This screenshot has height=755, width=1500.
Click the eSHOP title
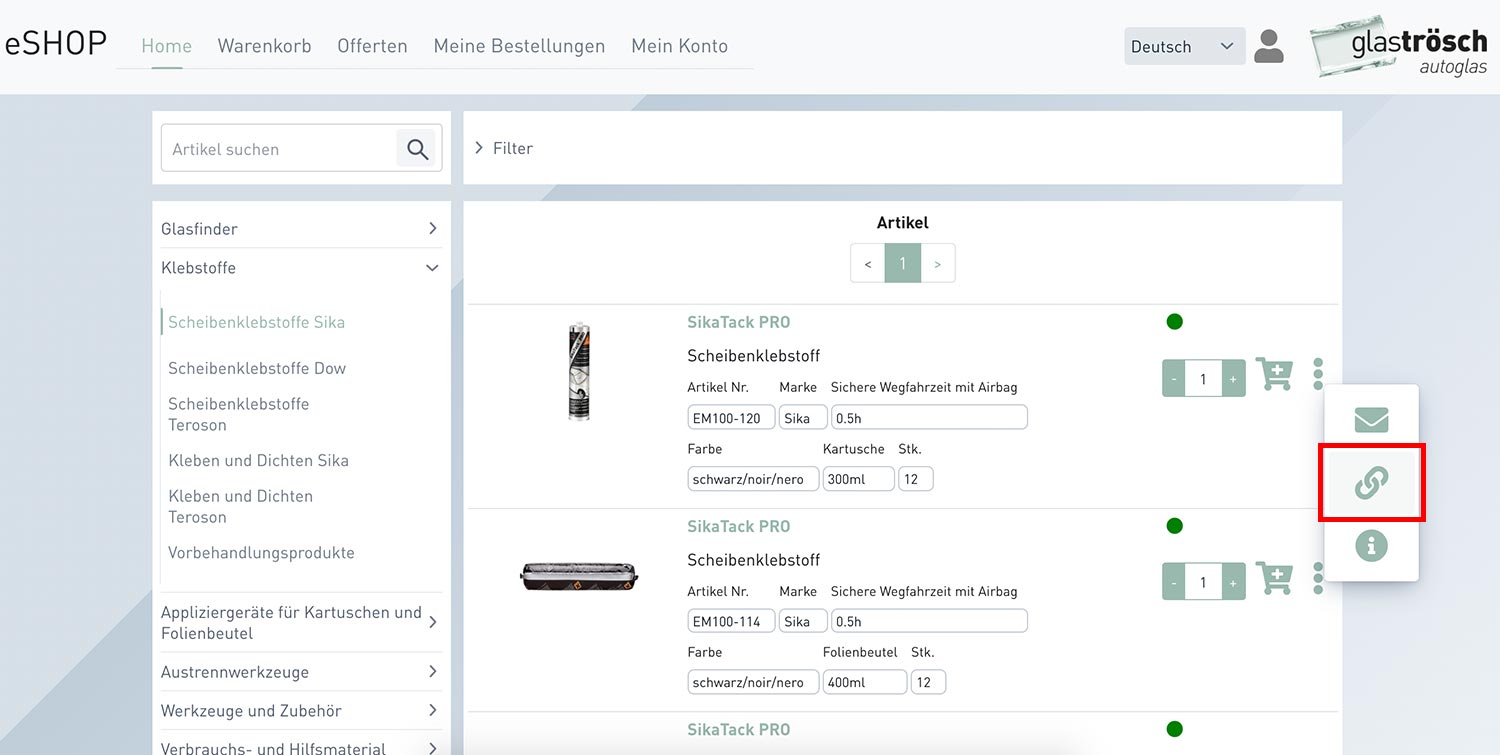coord(56,44)
